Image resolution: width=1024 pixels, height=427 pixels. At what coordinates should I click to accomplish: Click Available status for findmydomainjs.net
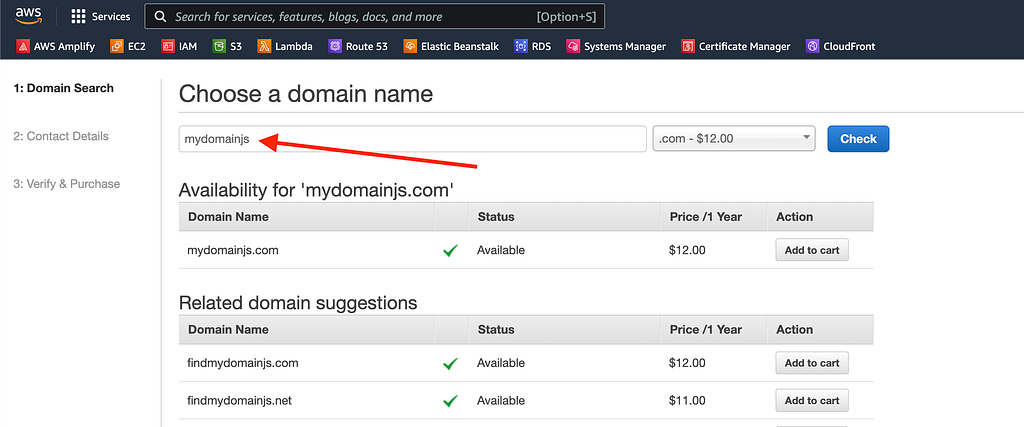point(501,400)
